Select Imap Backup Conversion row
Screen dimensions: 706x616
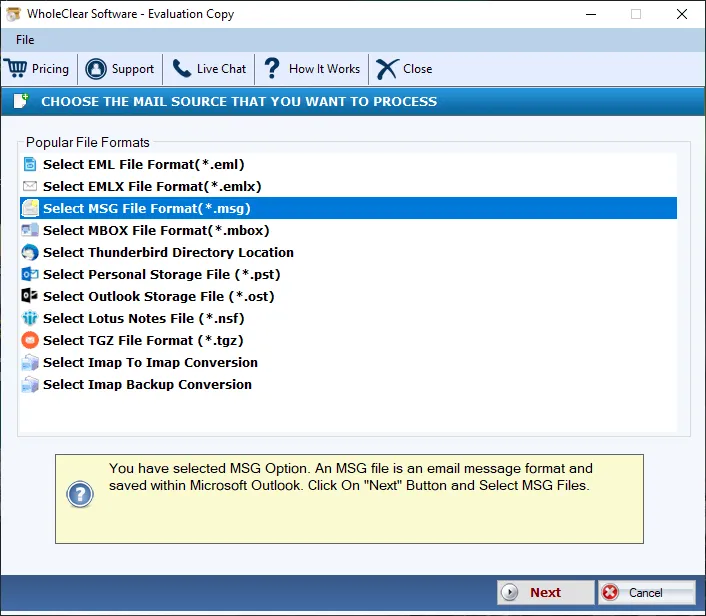tap(348, 385)
